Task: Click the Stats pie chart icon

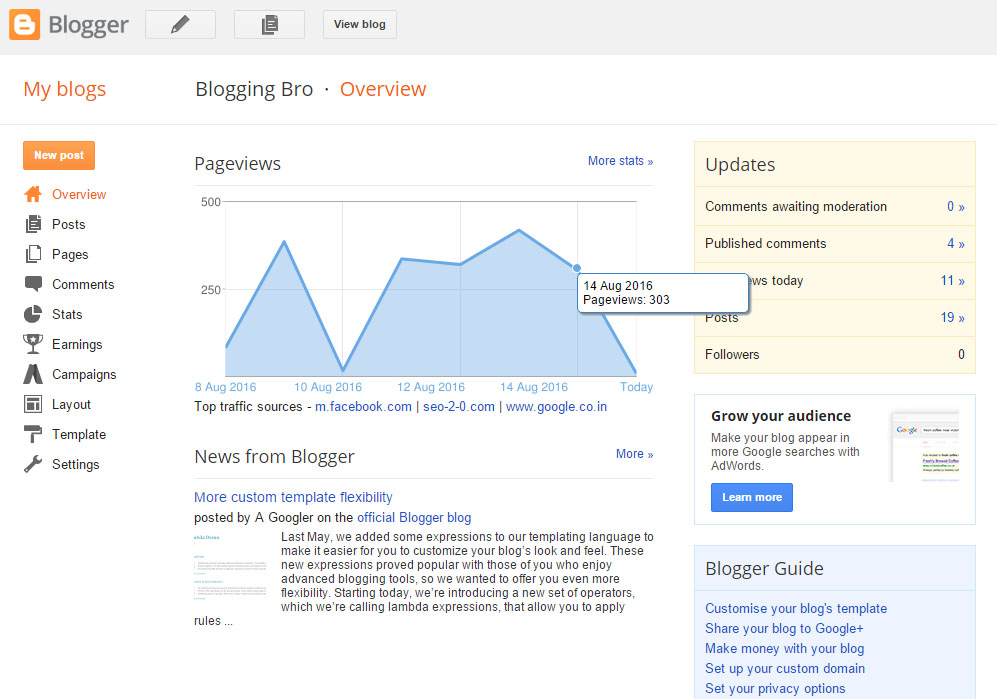Action: tap(33, 314)
